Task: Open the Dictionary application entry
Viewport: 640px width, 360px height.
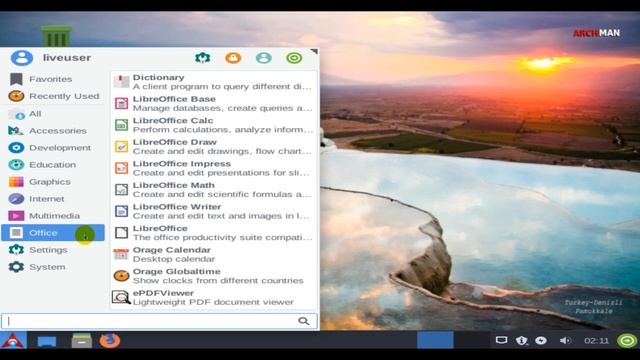Action: pos(213,82)
